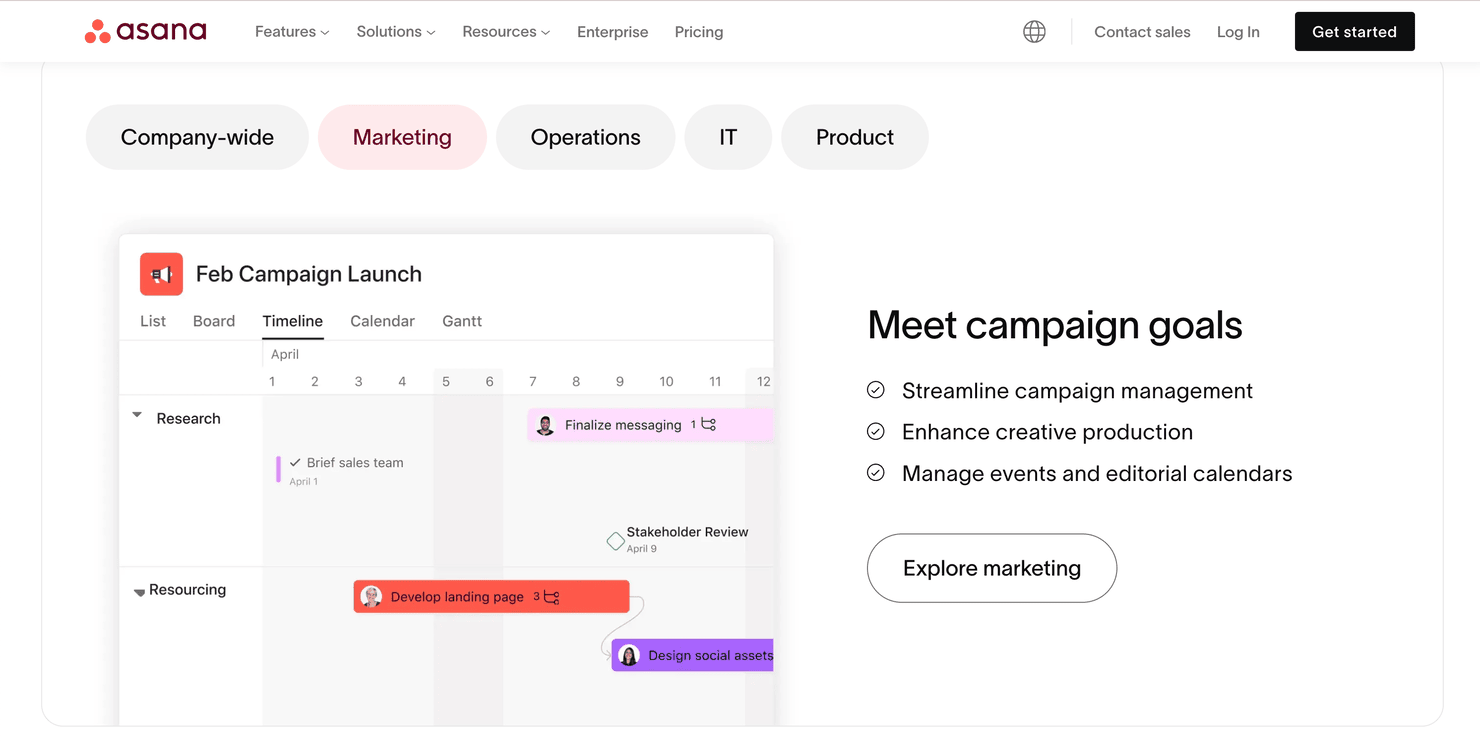Select the Company-wide tab
This screenshot has width=1480, height=742.
pyautogui.click(x=197, y=137)
